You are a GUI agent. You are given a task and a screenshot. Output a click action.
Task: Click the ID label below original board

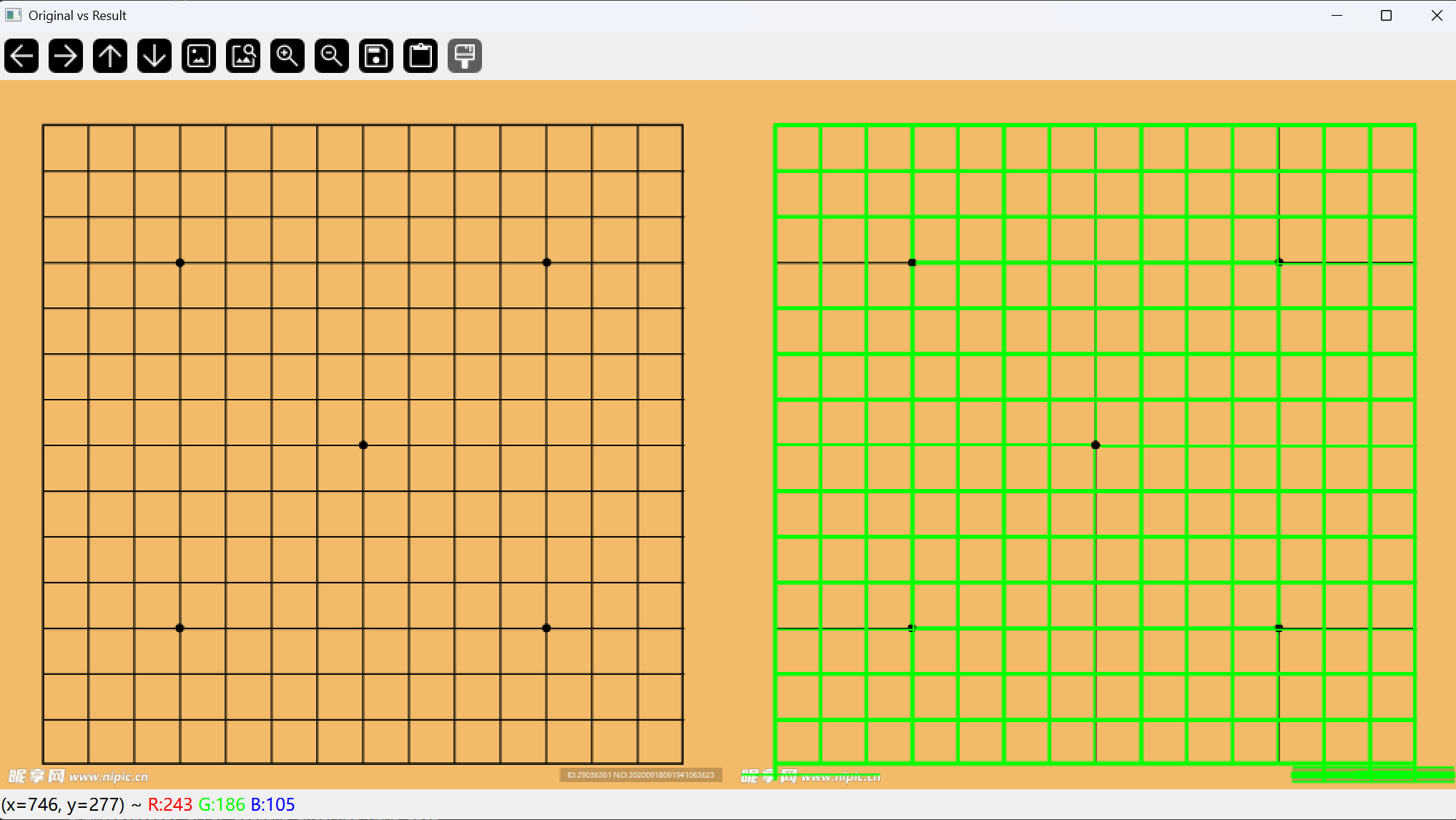640,775
